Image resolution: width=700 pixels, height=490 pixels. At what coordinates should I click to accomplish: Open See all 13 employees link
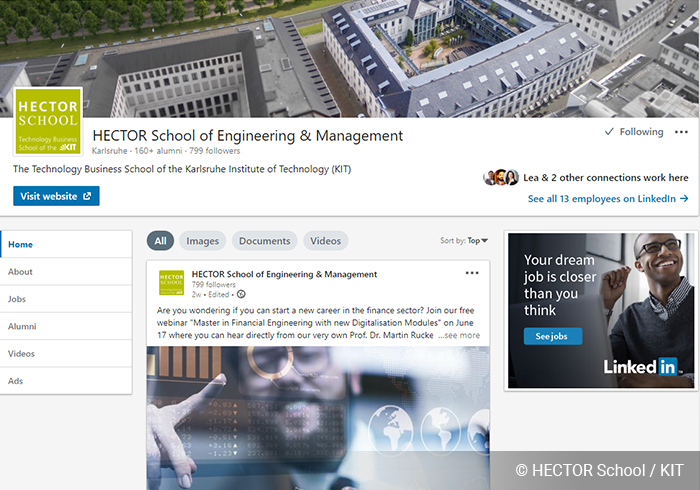[x=608, y=199]
